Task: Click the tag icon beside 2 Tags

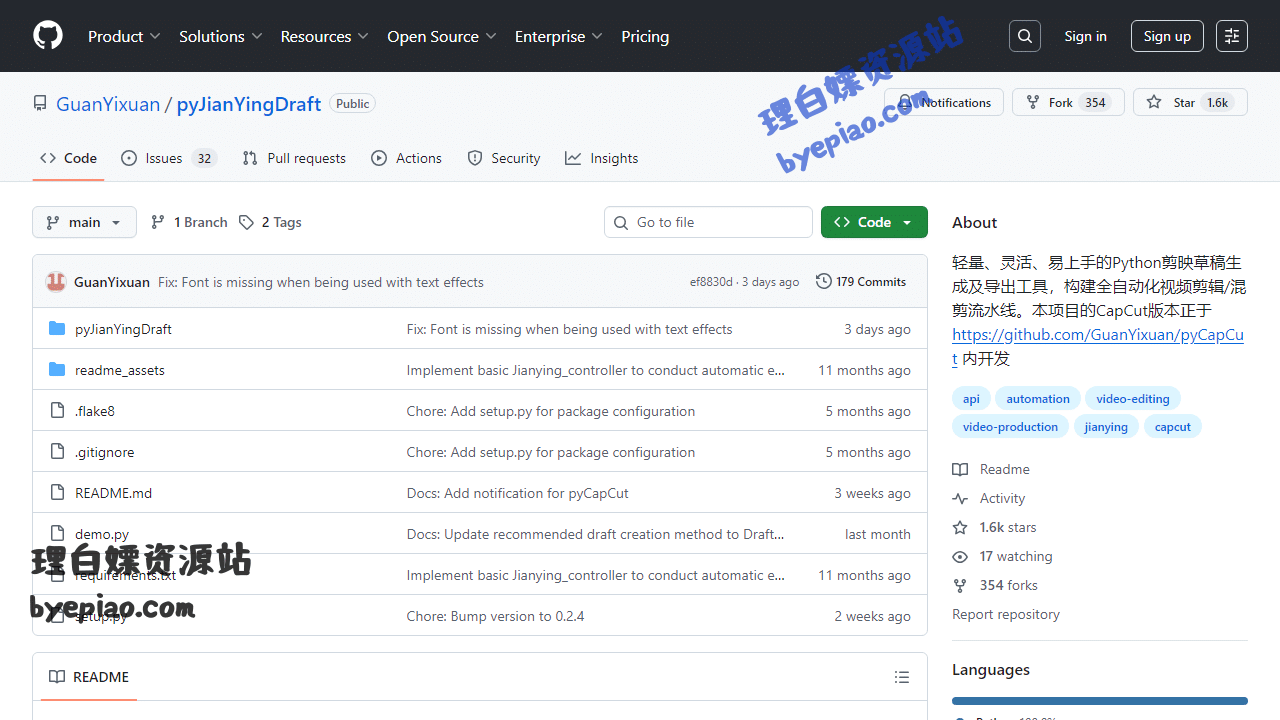Action: (x=246, y=222)
